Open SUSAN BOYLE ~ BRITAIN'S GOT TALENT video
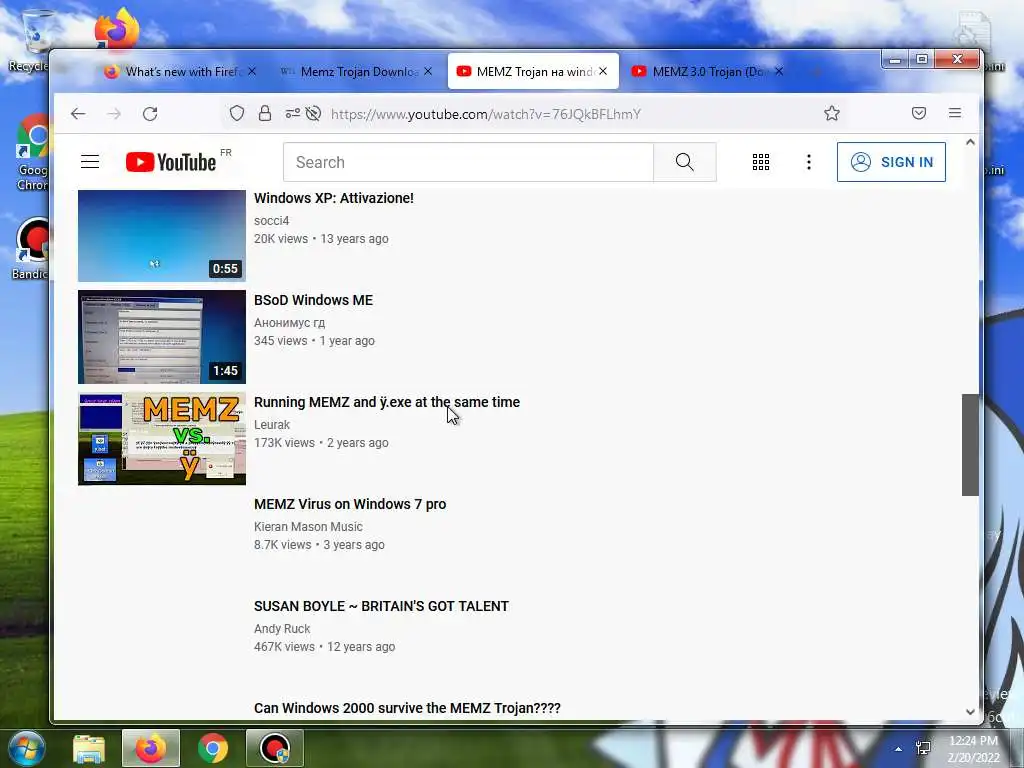 point(381,606)
